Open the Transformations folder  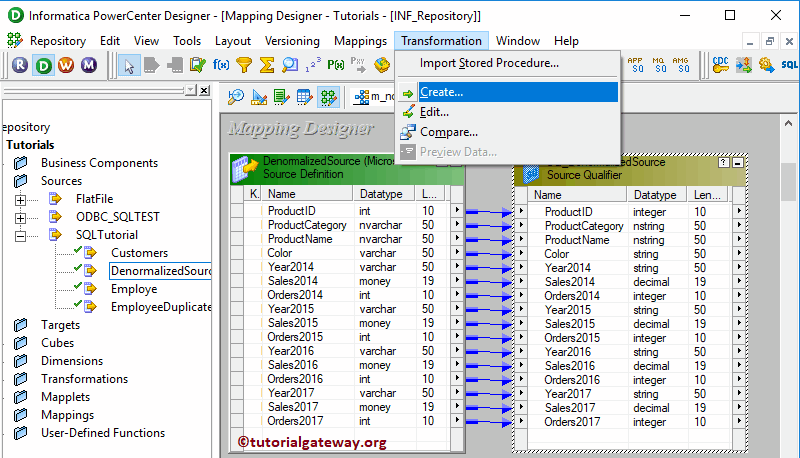[84, 379]
